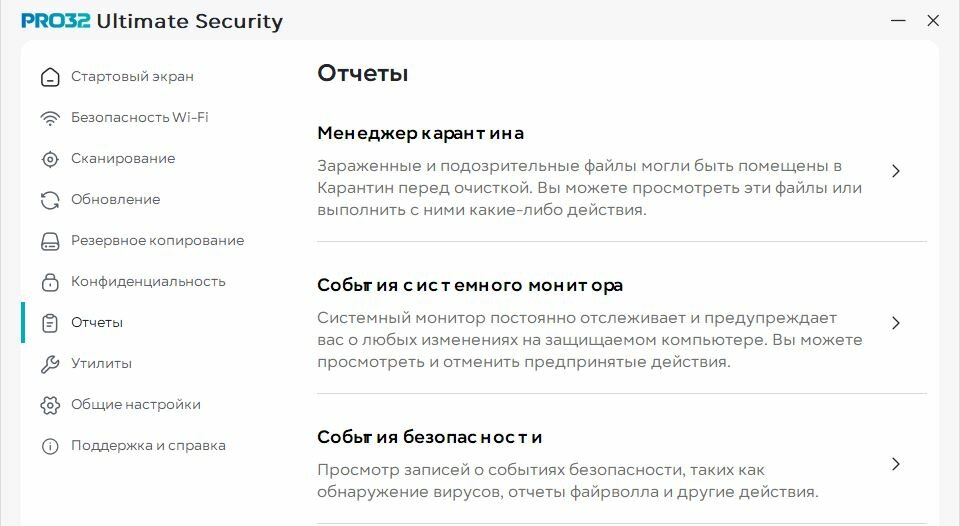Click the home icon for Стартовый экран
Viewport: 960px width, 526px height.
pos(50,77)
